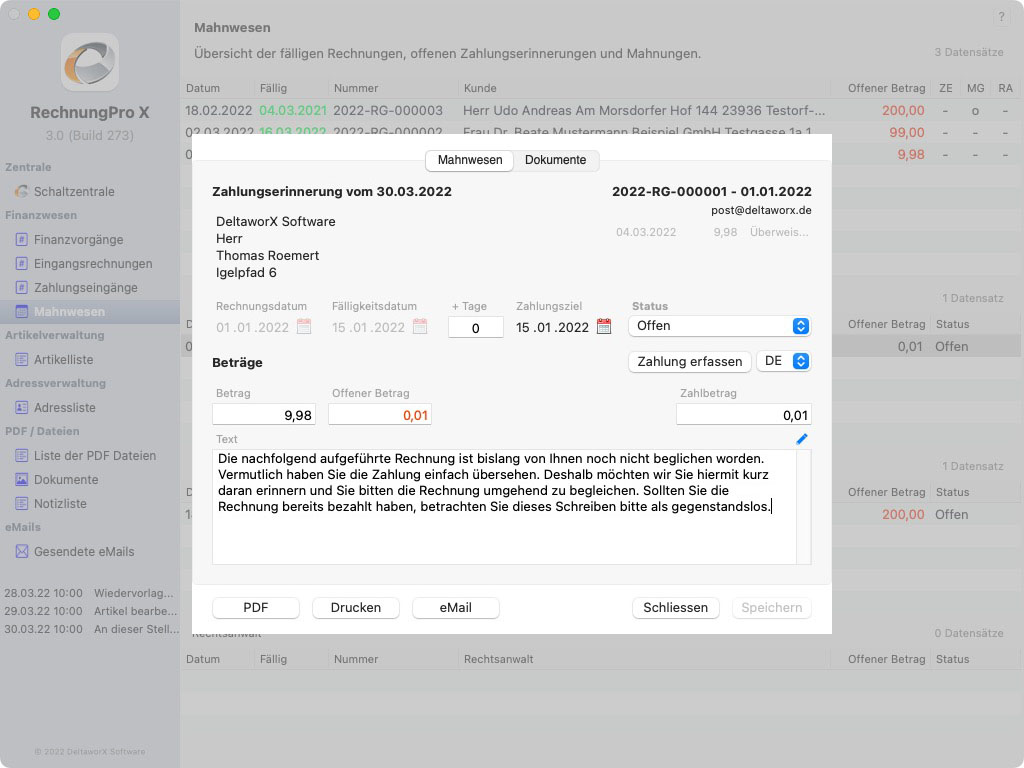Open the DE language dropdown

coord(783,361)
